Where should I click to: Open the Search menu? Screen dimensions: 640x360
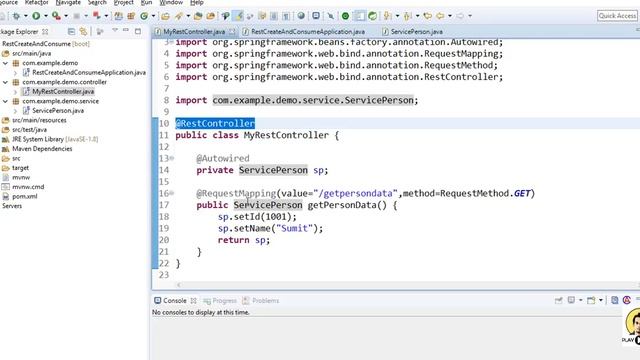pyautogui.click(x=97, y=2)
